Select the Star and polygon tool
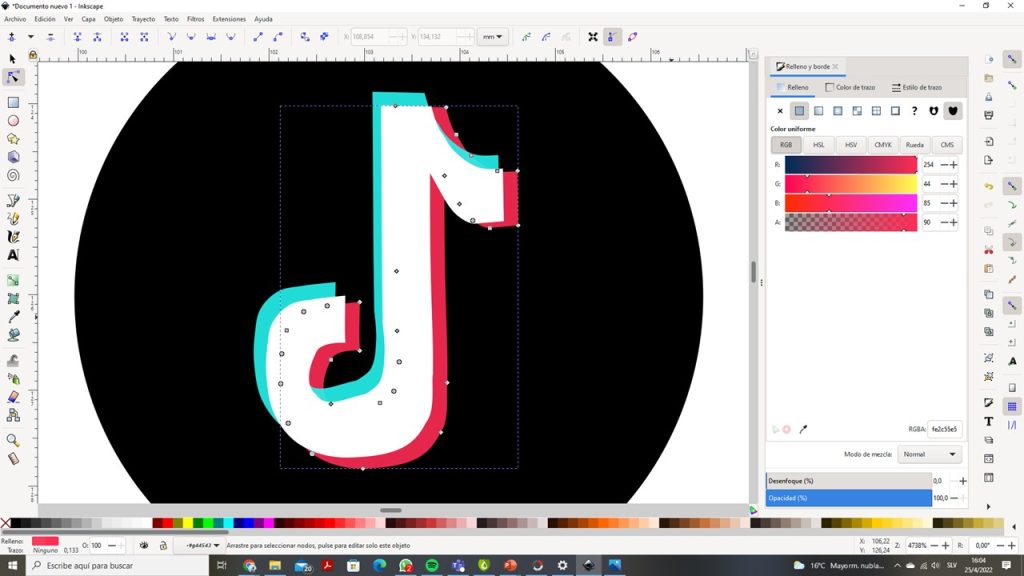Screen dimensions: 1024x576 [12, 139]
